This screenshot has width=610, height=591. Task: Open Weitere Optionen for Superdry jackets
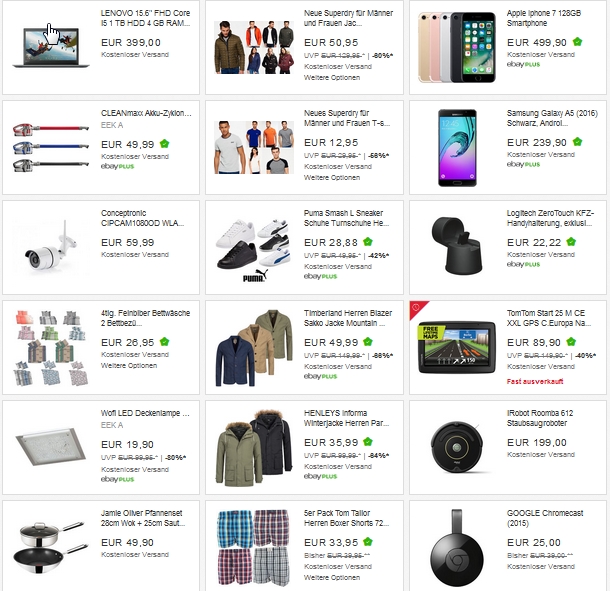(332, 77)
